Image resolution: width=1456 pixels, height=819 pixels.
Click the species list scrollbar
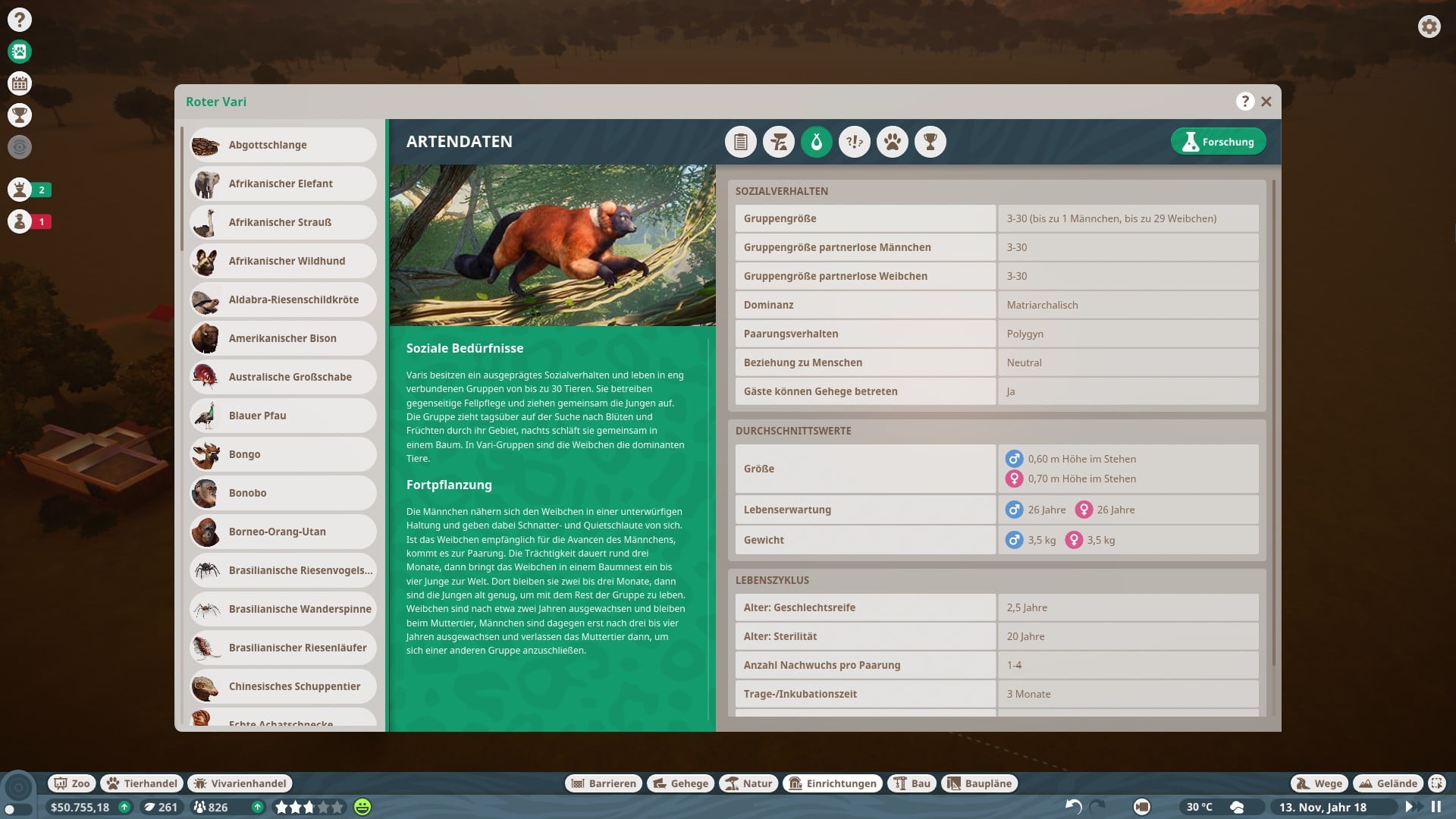pyautogui.click(x=182, y=190)
